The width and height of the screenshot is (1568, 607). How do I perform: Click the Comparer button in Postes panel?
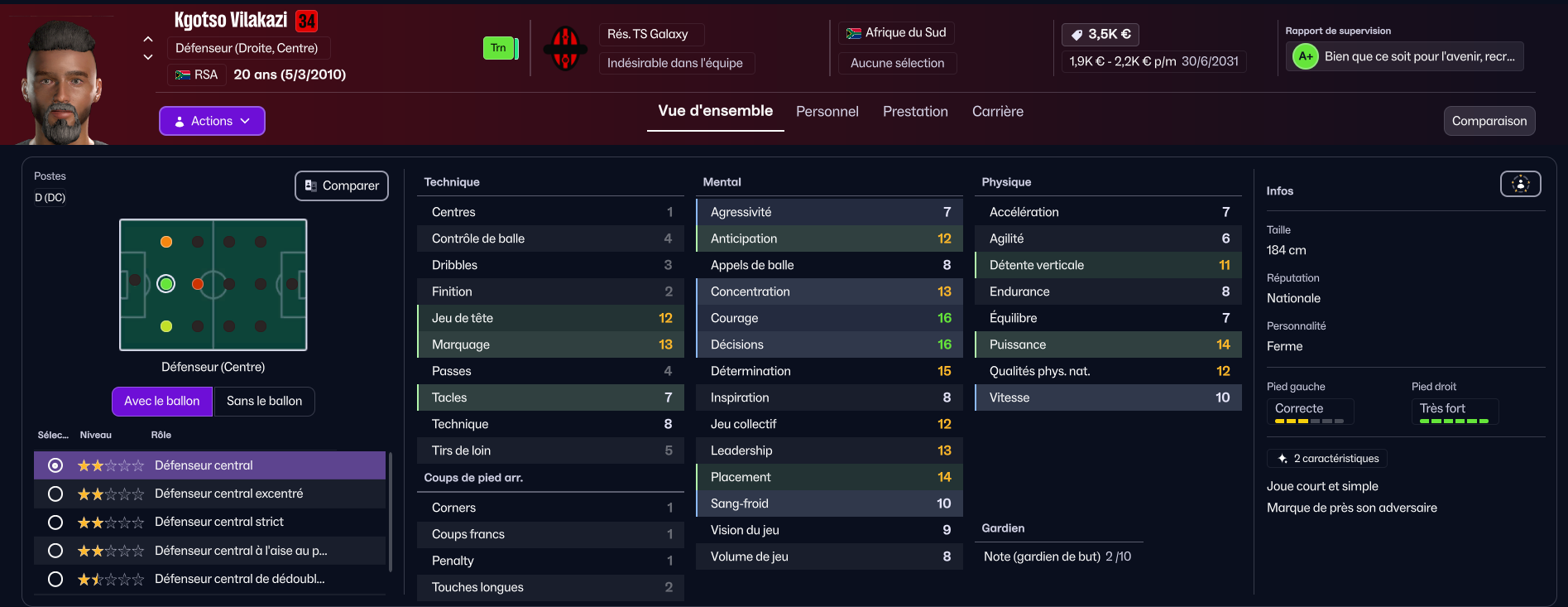[x=342, y=185]
